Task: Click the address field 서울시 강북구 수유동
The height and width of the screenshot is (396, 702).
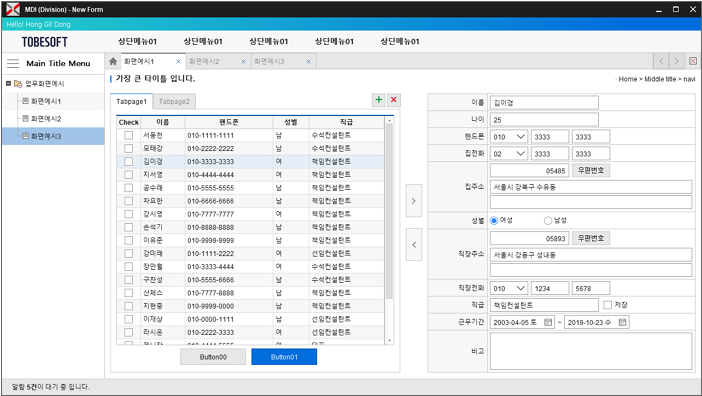Action: point(591,187)
